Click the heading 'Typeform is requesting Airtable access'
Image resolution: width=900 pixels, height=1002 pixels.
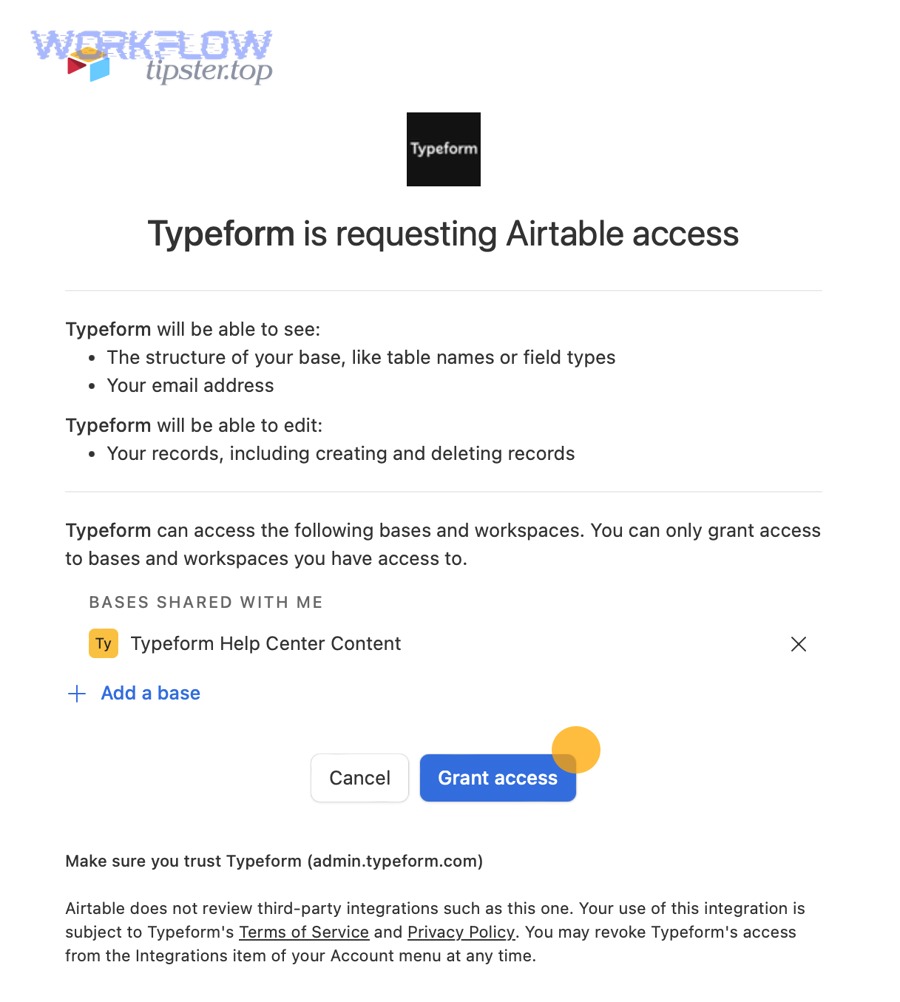[443, 234]
